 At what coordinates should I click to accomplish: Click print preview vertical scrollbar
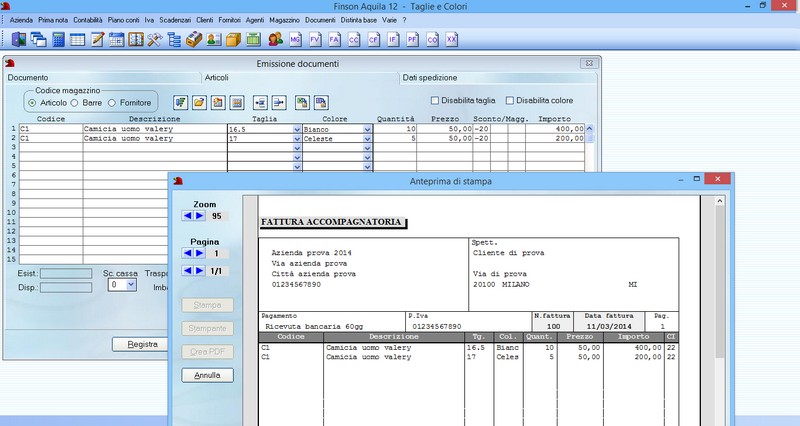tap(720, 282)
